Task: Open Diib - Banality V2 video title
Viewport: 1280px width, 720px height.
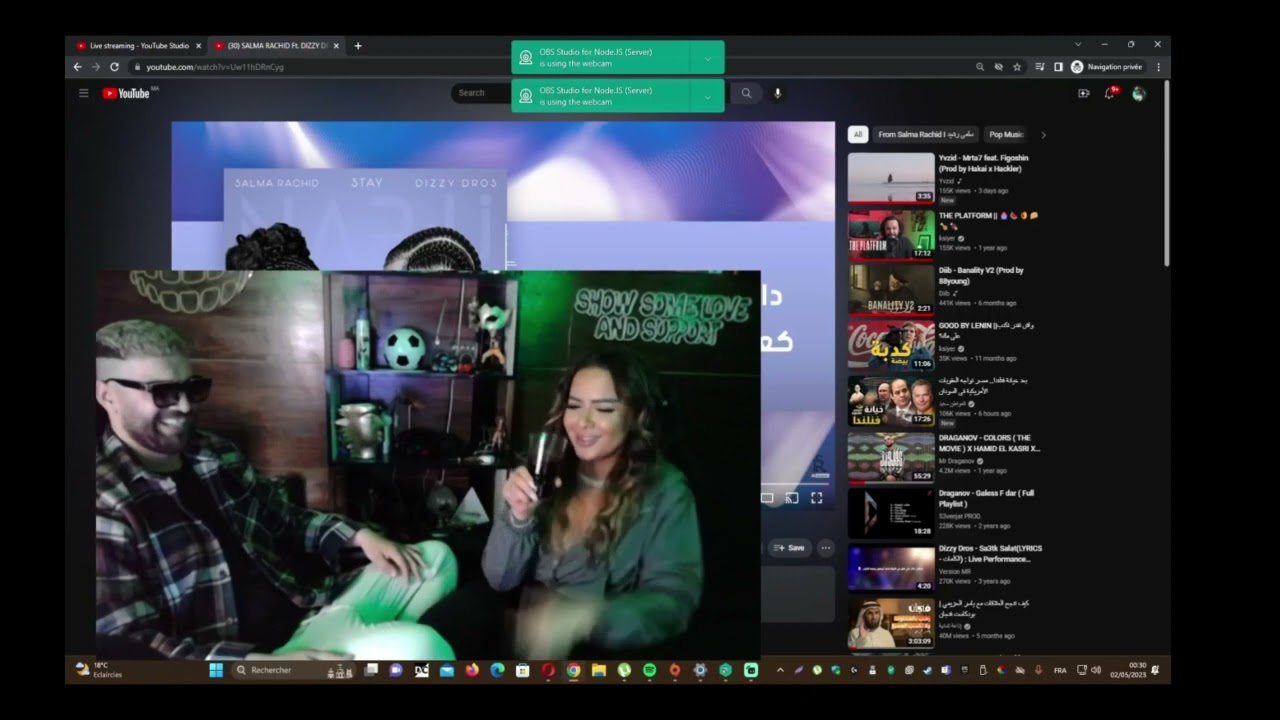Action: [x=981, y=275]
